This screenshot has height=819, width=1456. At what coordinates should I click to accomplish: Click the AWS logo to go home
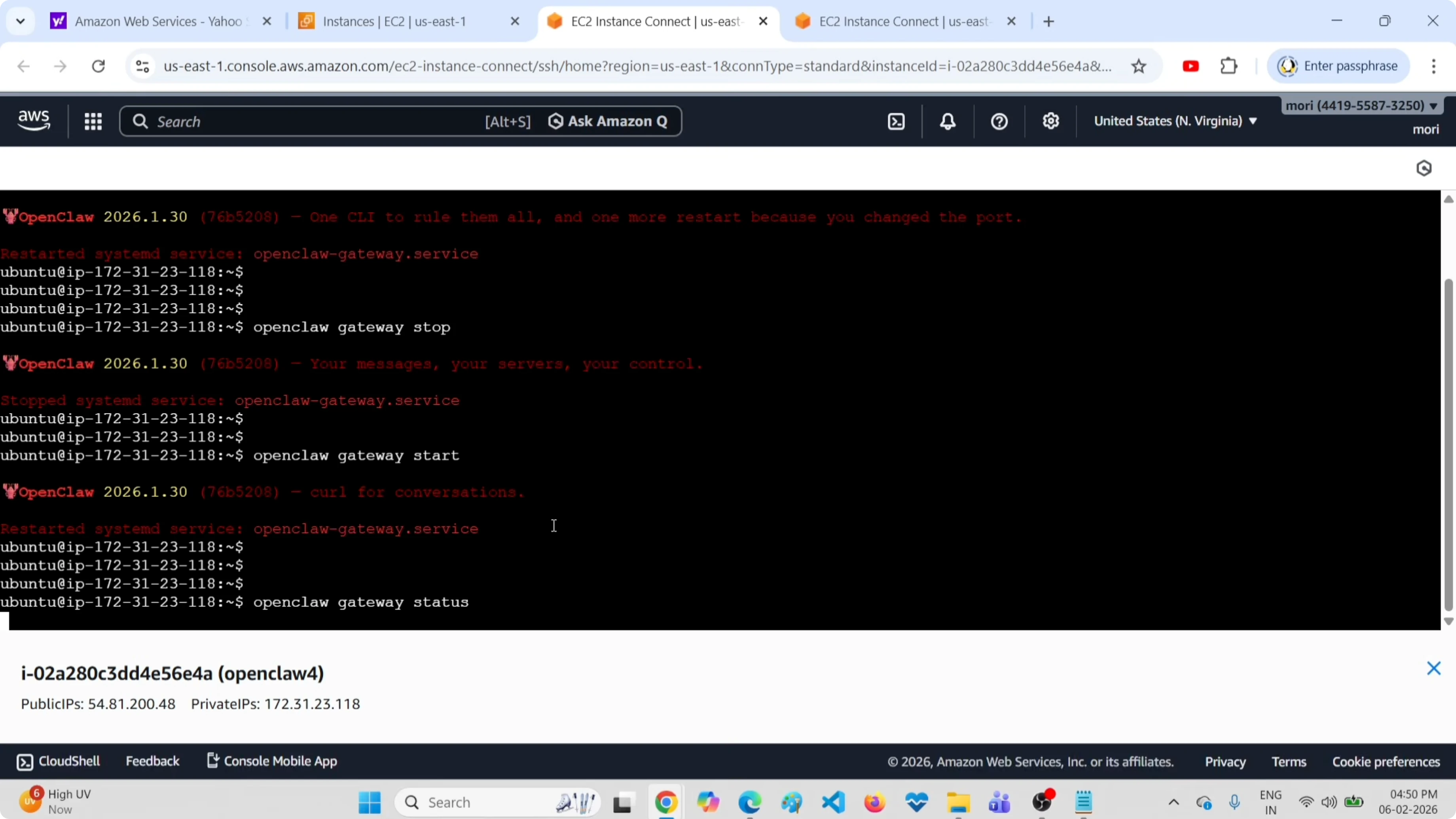click(34, 120)
